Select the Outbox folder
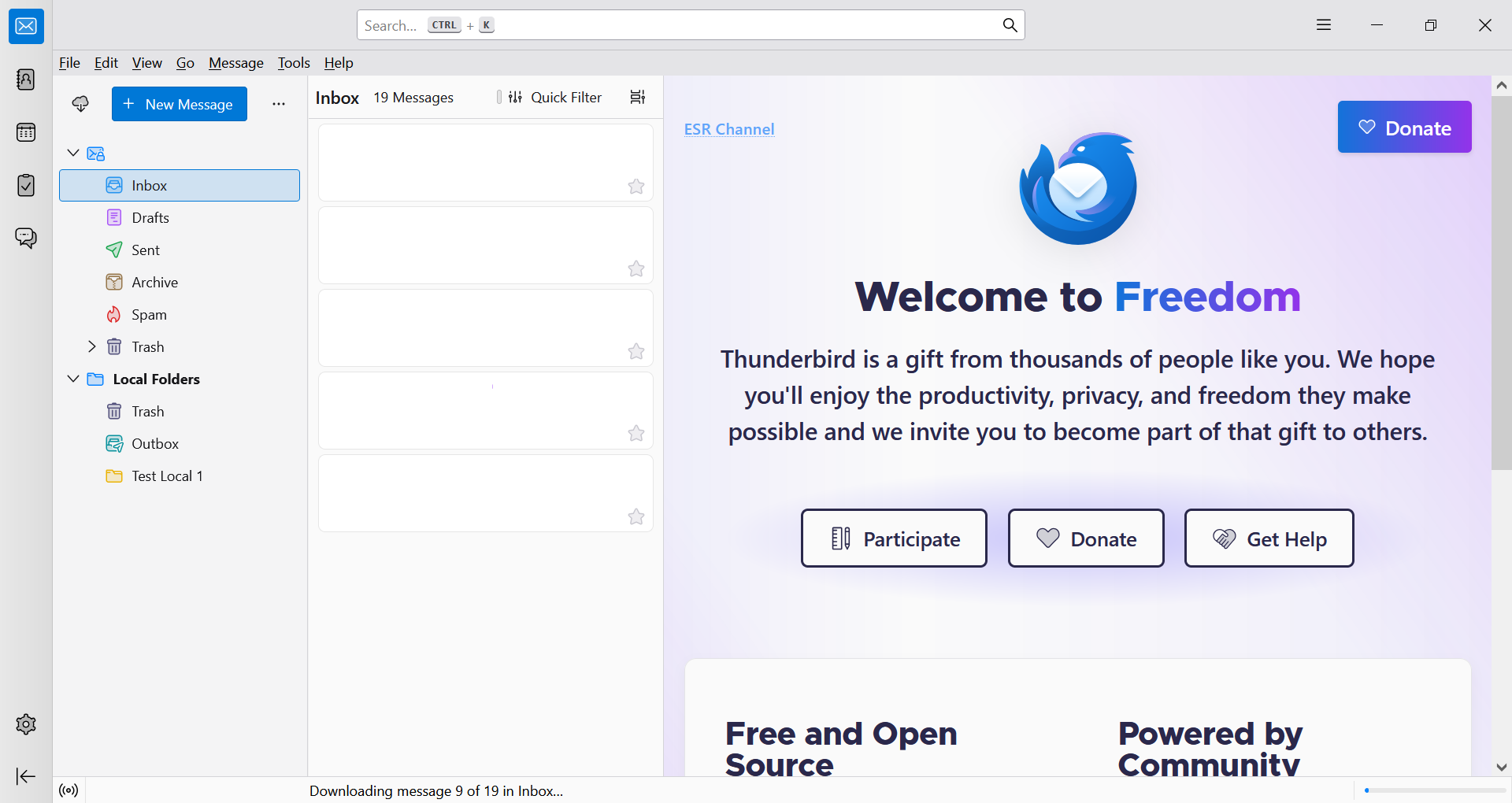Viewport: 1512px width, 803px height. pos(180,443)
